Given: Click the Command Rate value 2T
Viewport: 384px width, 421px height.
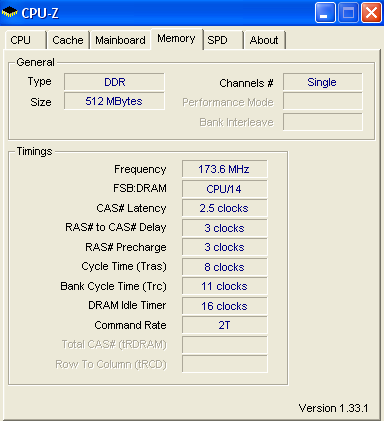Looking at the screenshot, I should click(x=224, y=325).
